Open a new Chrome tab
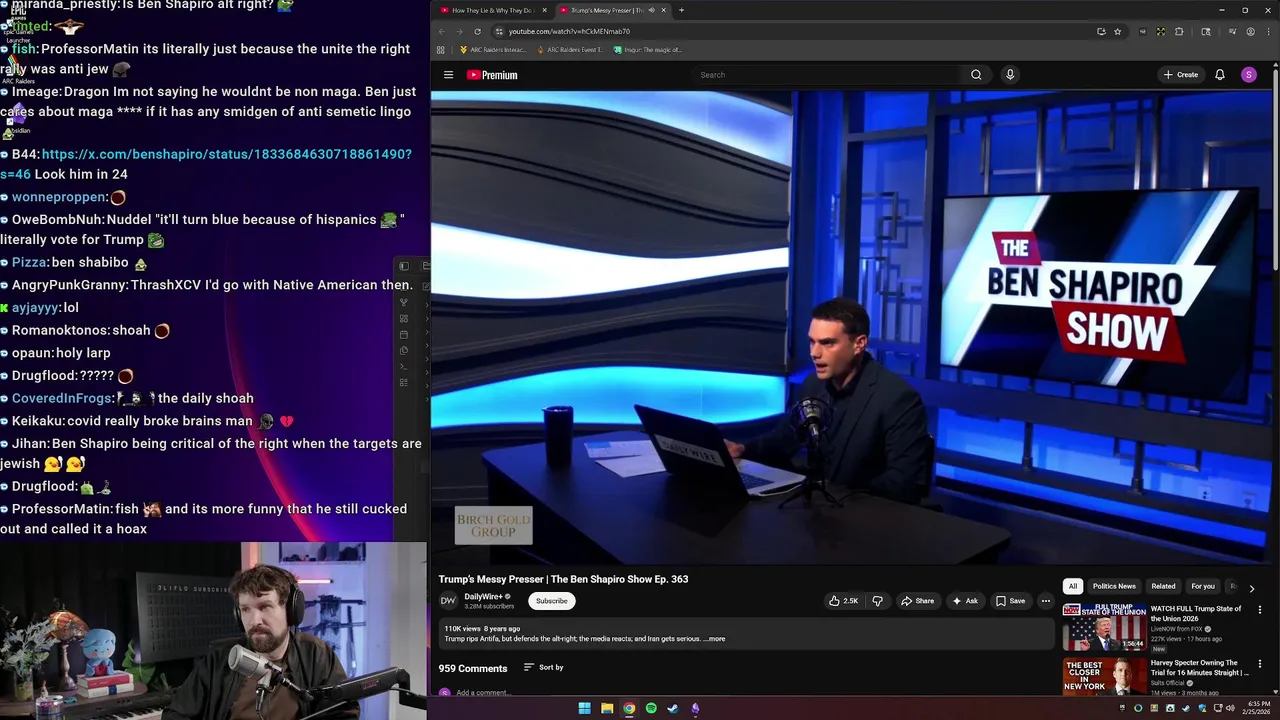The image size is (1280, 720). (x=681, y=10)
